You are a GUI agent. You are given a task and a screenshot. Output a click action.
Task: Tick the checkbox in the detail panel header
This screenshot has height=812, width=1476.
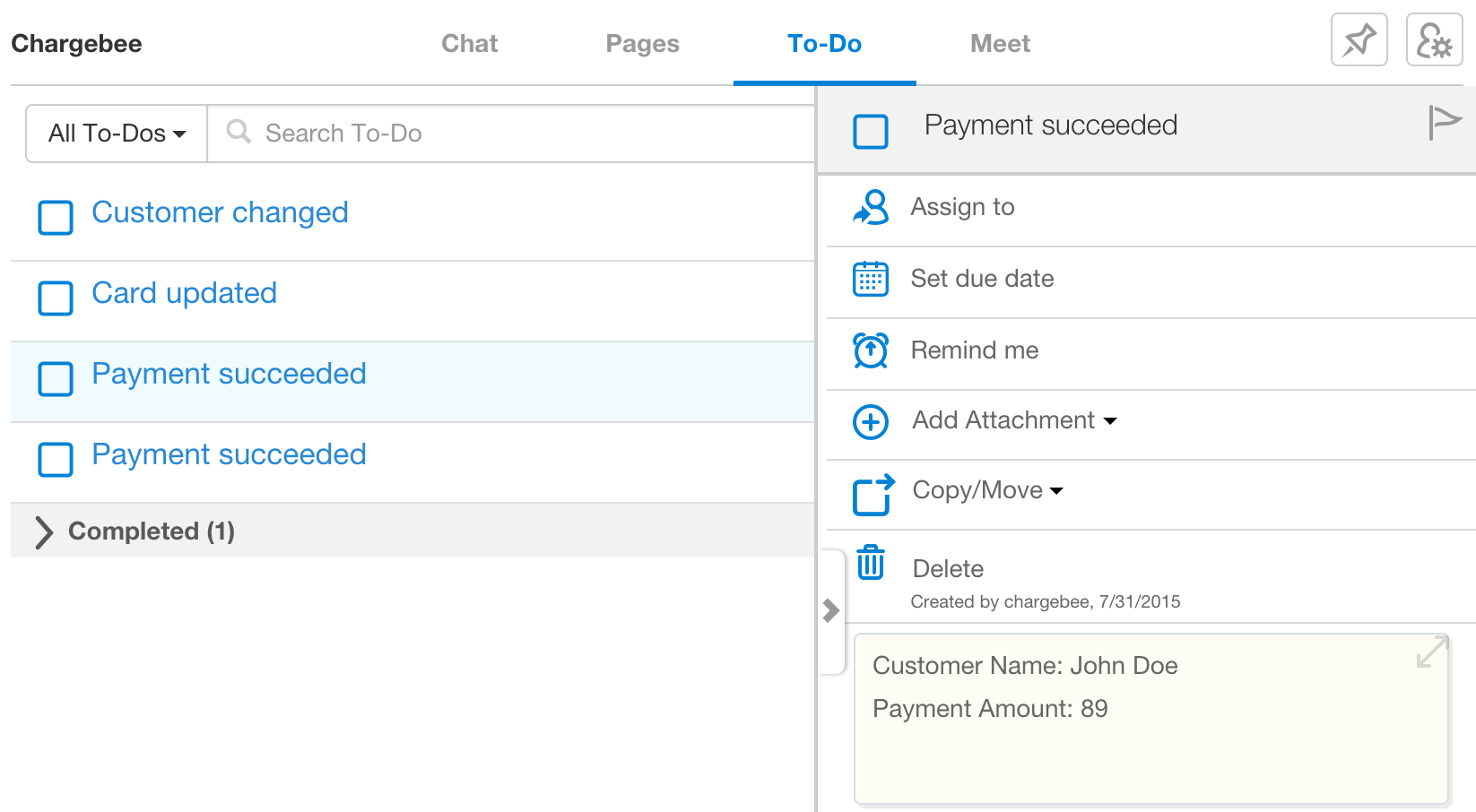point(871,132)
